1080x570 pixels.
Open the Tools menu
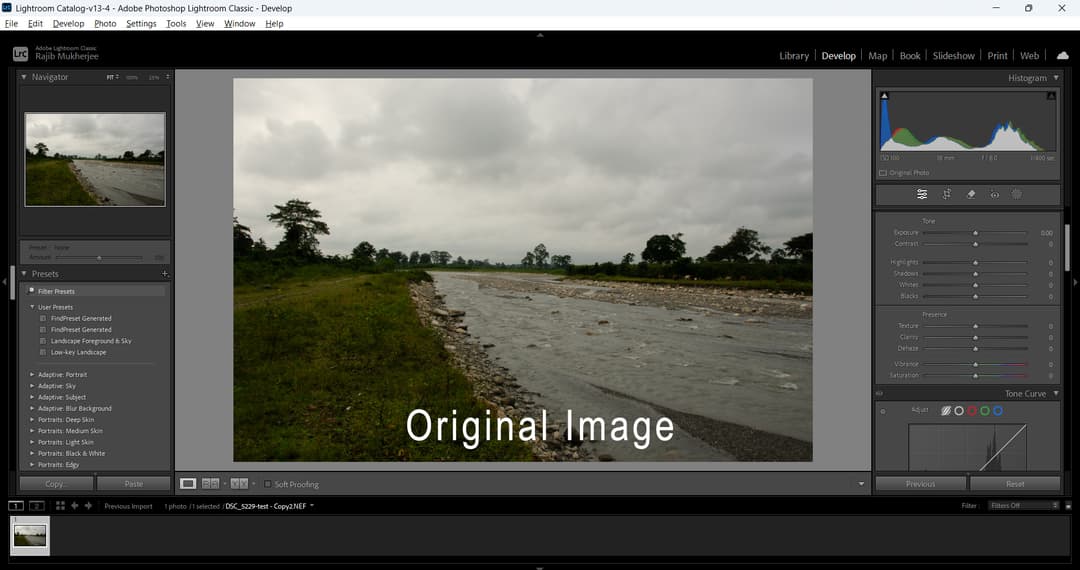176,23
